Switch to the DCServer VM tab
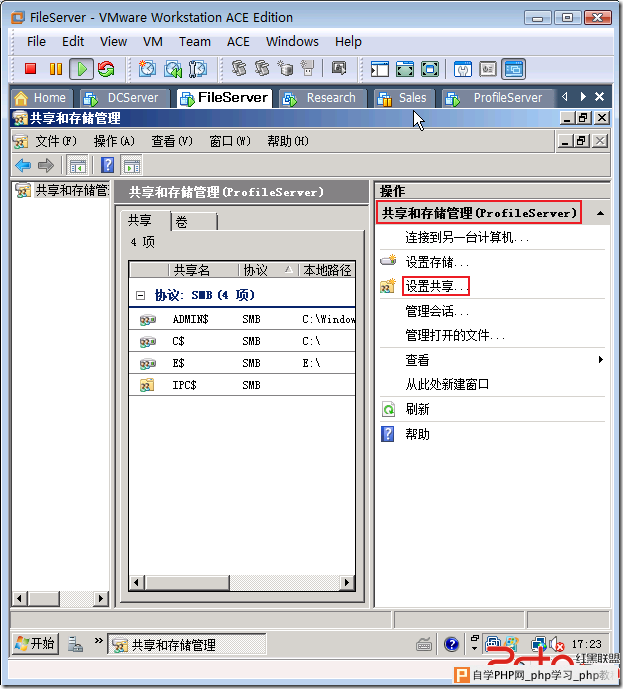The height and width of the screenshot is (689, 623). click(x=125, y=98)
